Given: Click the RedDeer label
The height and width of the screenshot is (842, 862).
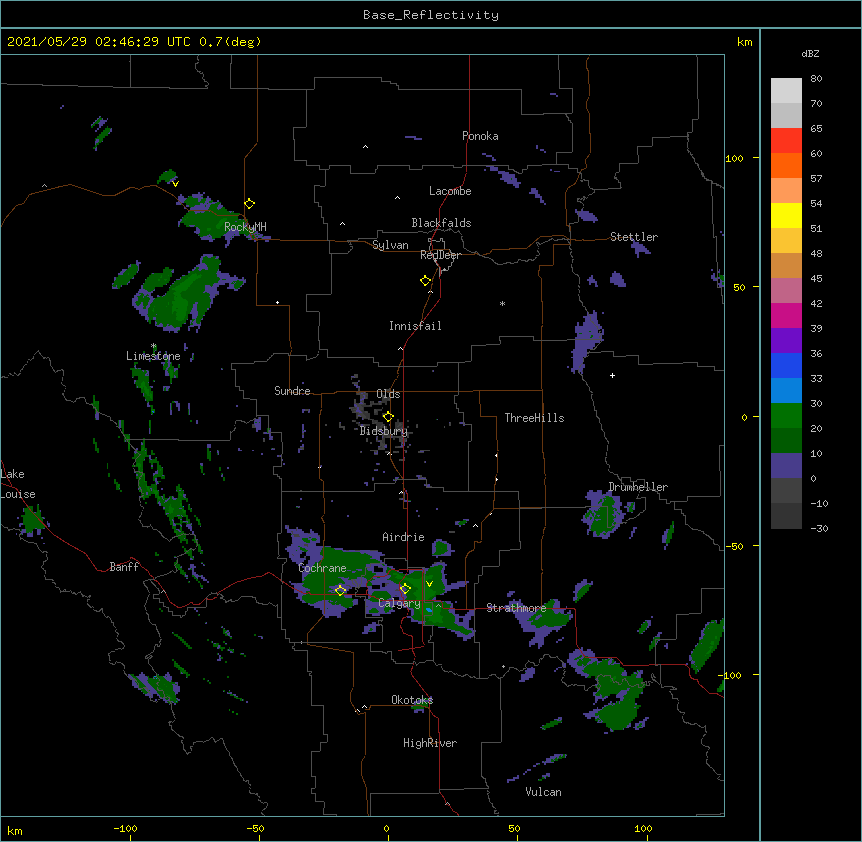Looking at the screenshot, I should [x=440, y=255].
